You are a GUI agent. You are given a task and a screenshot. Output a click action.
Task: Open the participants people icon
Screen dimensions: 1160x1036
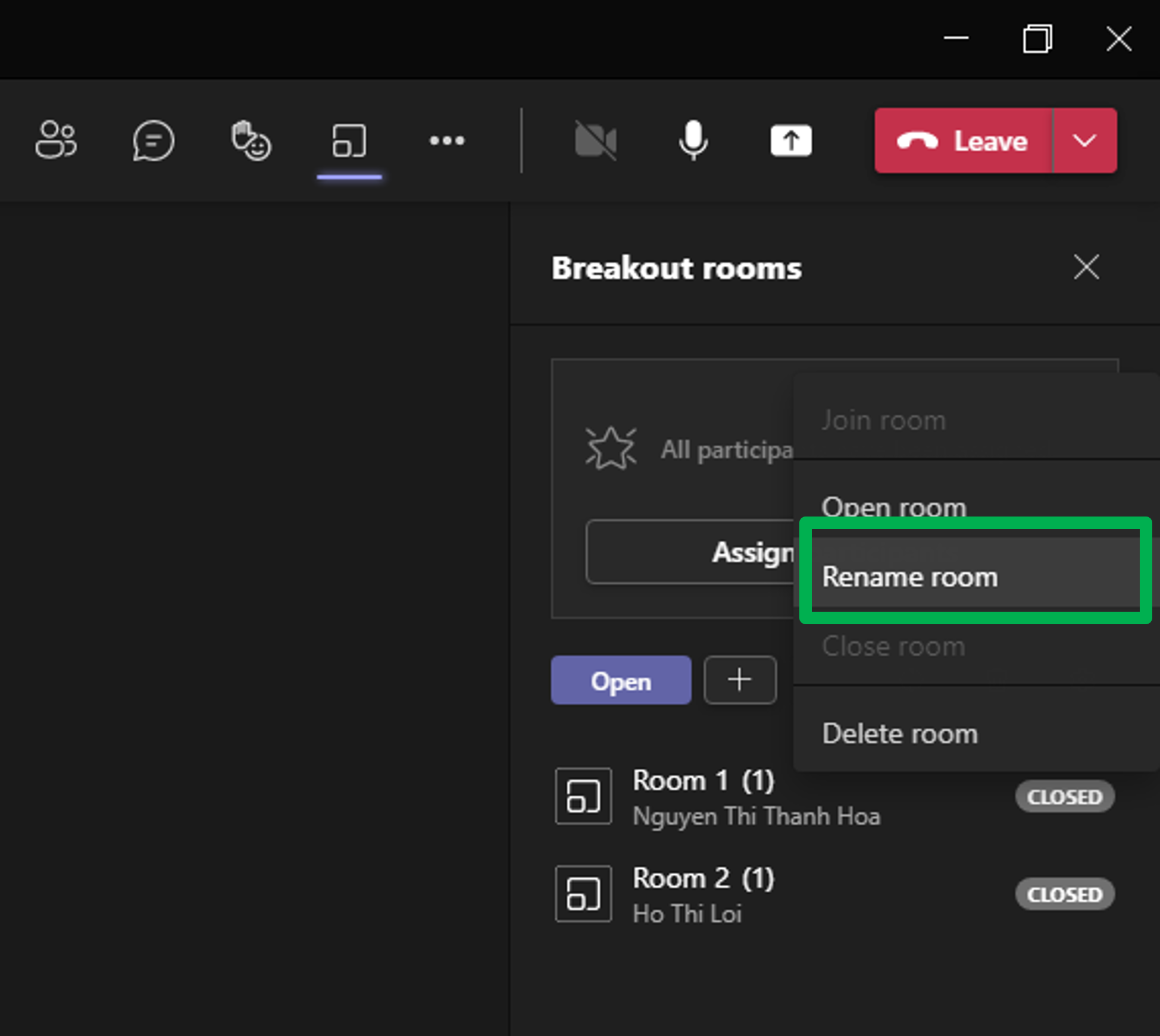point(56,140)
